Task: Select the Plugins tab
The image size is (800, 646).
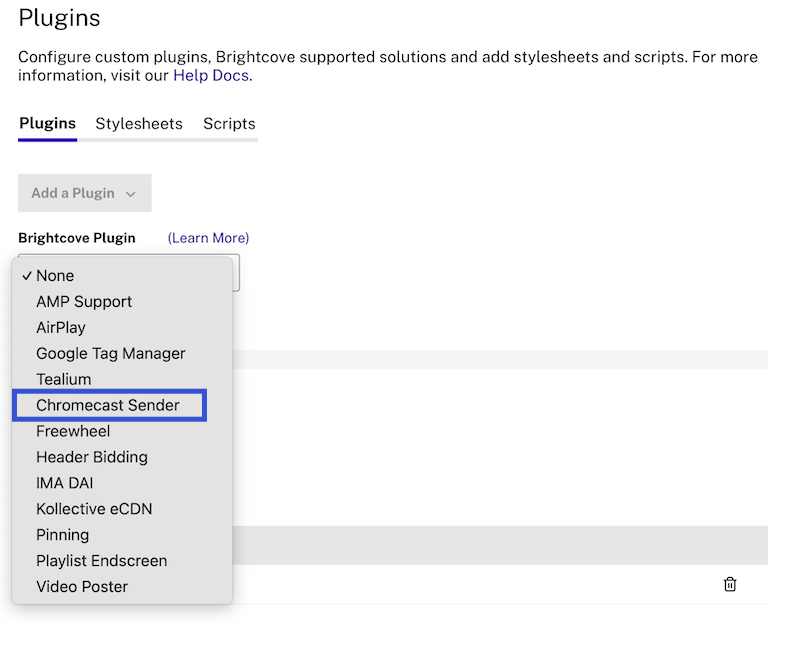Action: (x=47, y=124)
